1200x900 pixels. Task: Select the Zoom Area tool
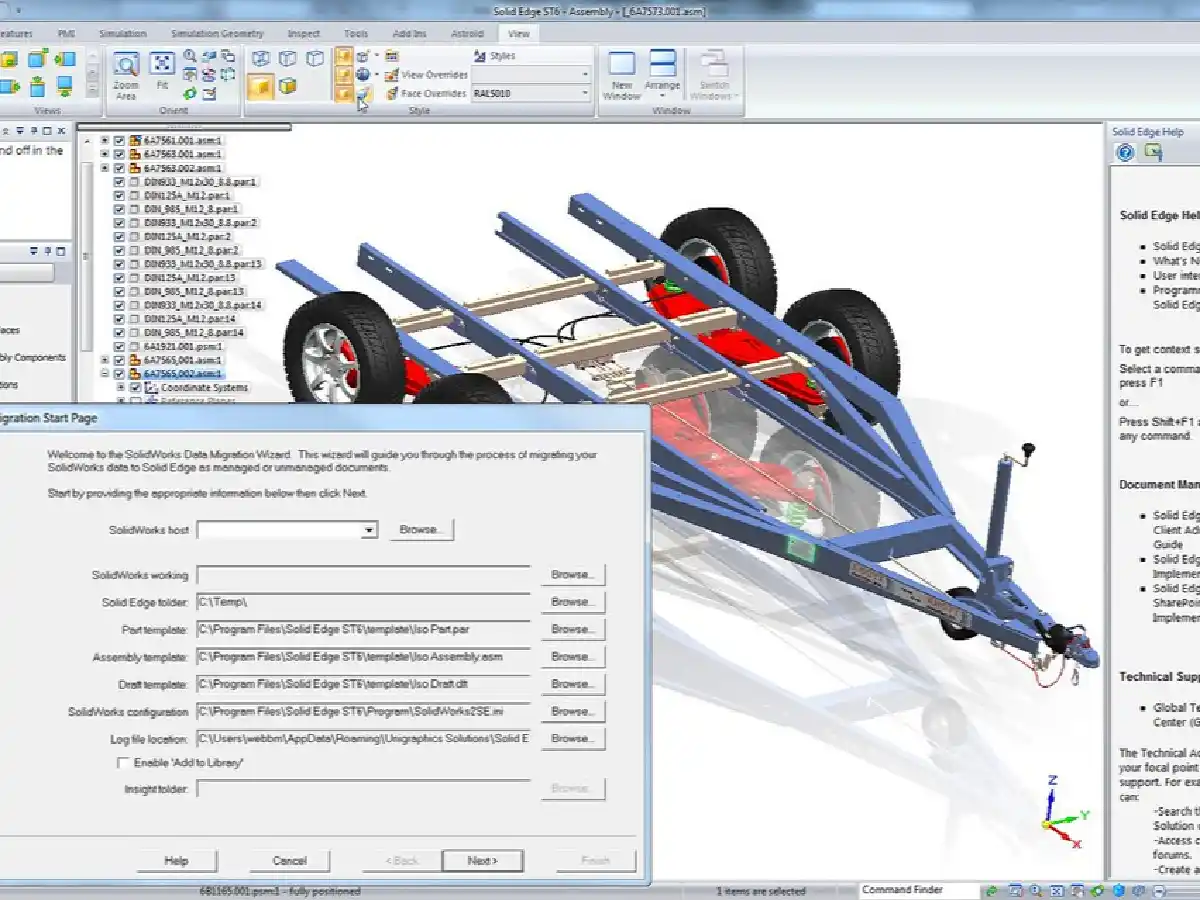coord(125,74)
